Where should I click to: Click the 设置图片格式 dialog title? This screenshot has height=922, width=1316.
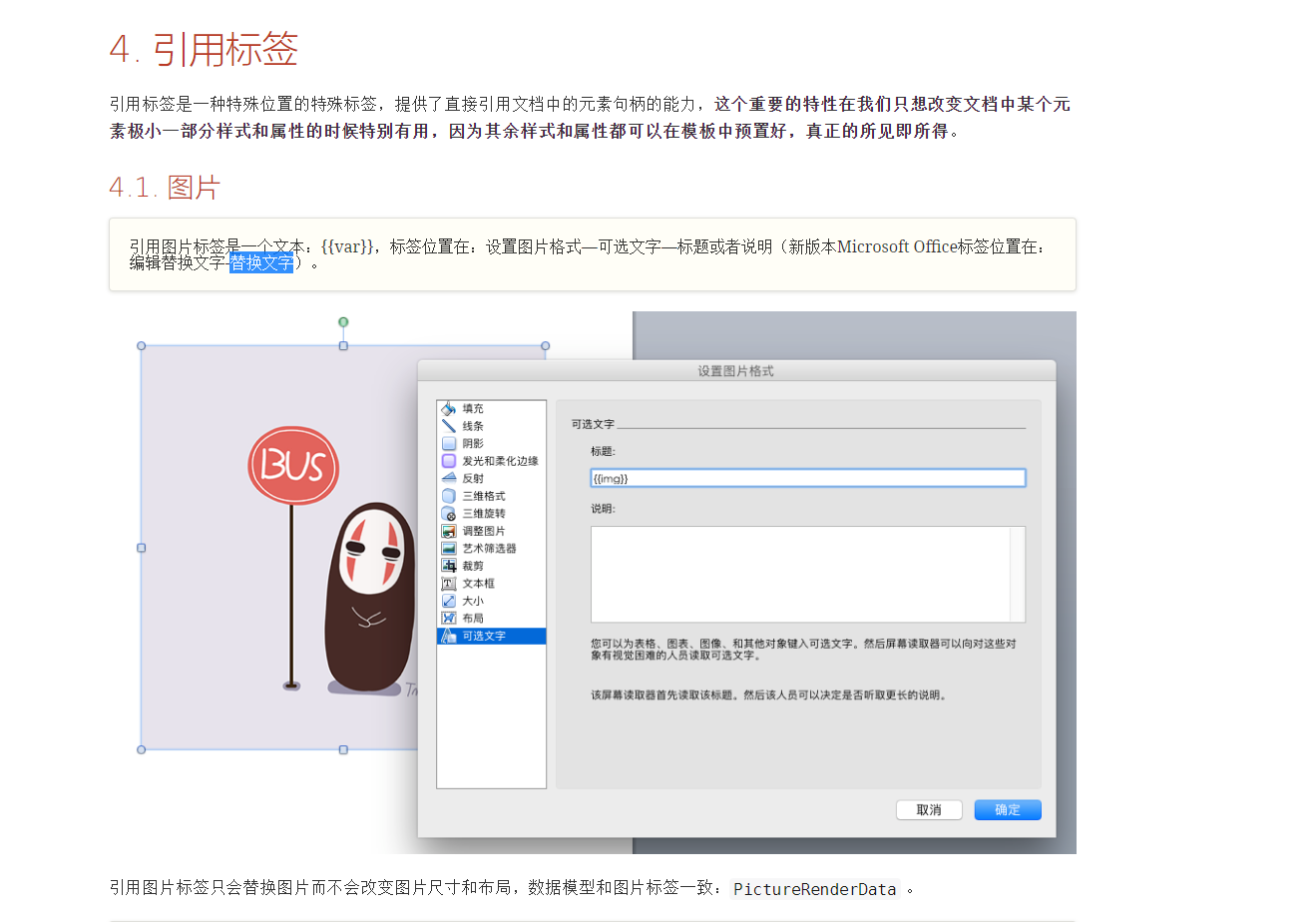click(735, 371)
